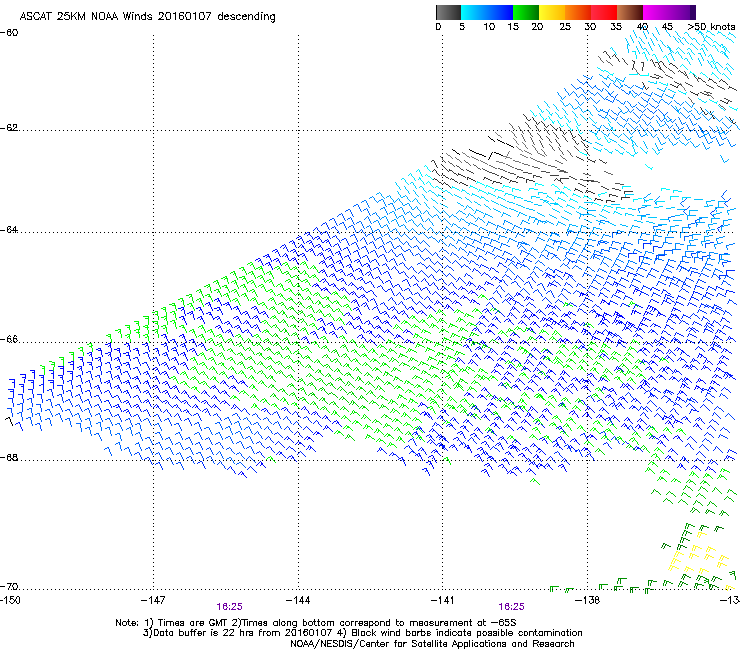Click the gray 0-5 knots color swatch
The image size is (740, 650).
(x=448, y=12)
